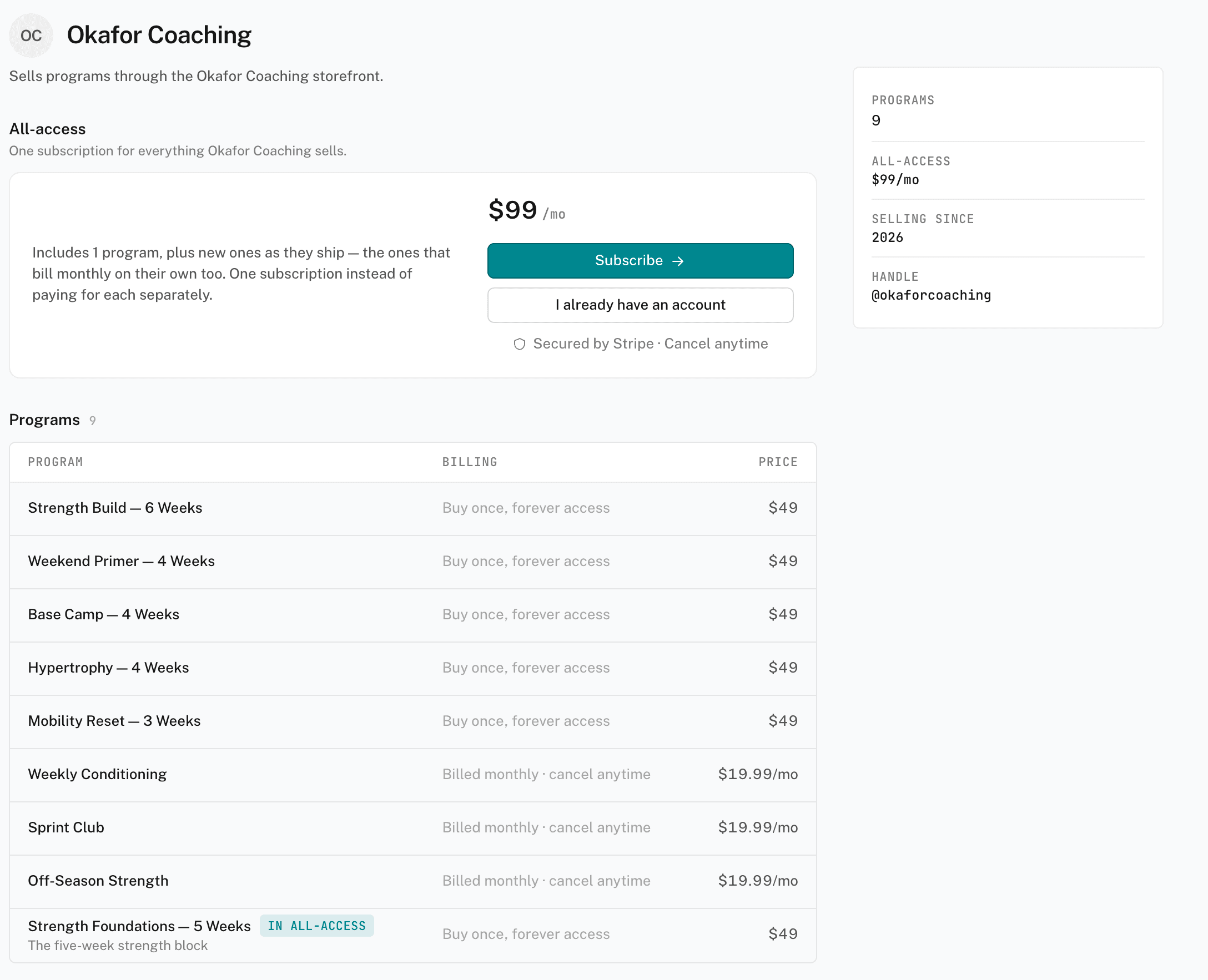Click the Subscribe button

coord(640,260)
